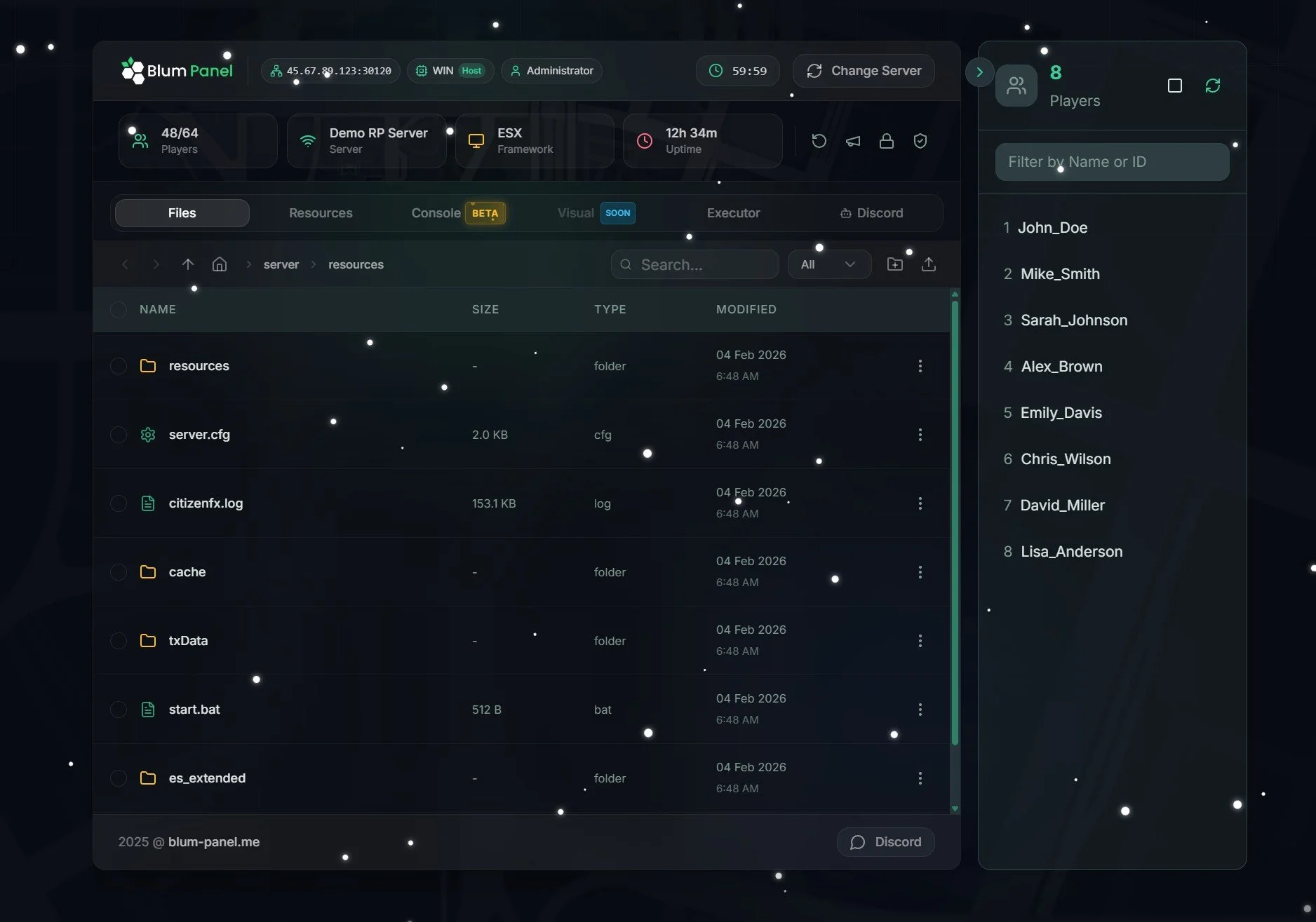Click the scroll-down arrow of file list
1316x922 pixels.
[955, 809]
